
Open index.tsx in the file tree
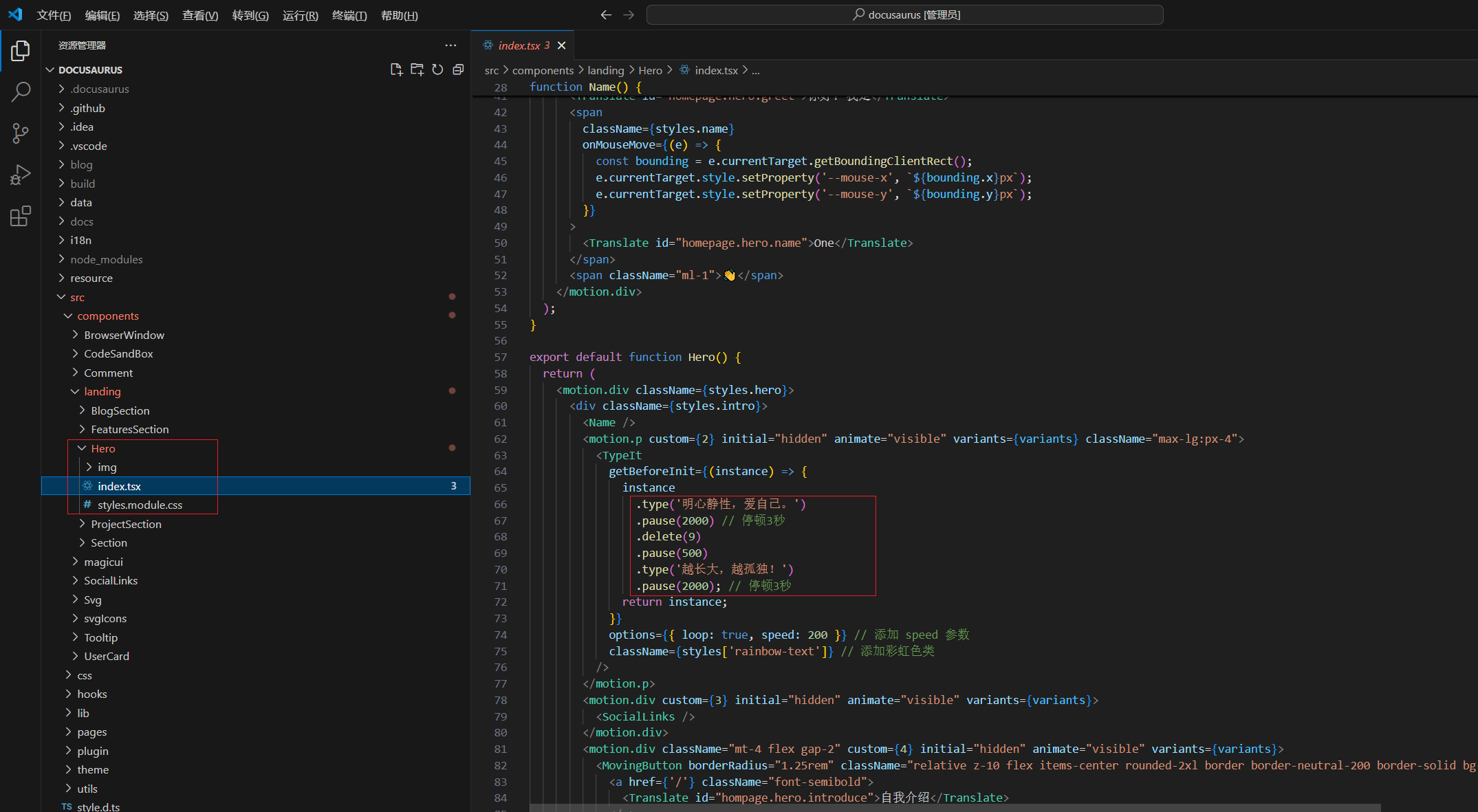point(256,486)
